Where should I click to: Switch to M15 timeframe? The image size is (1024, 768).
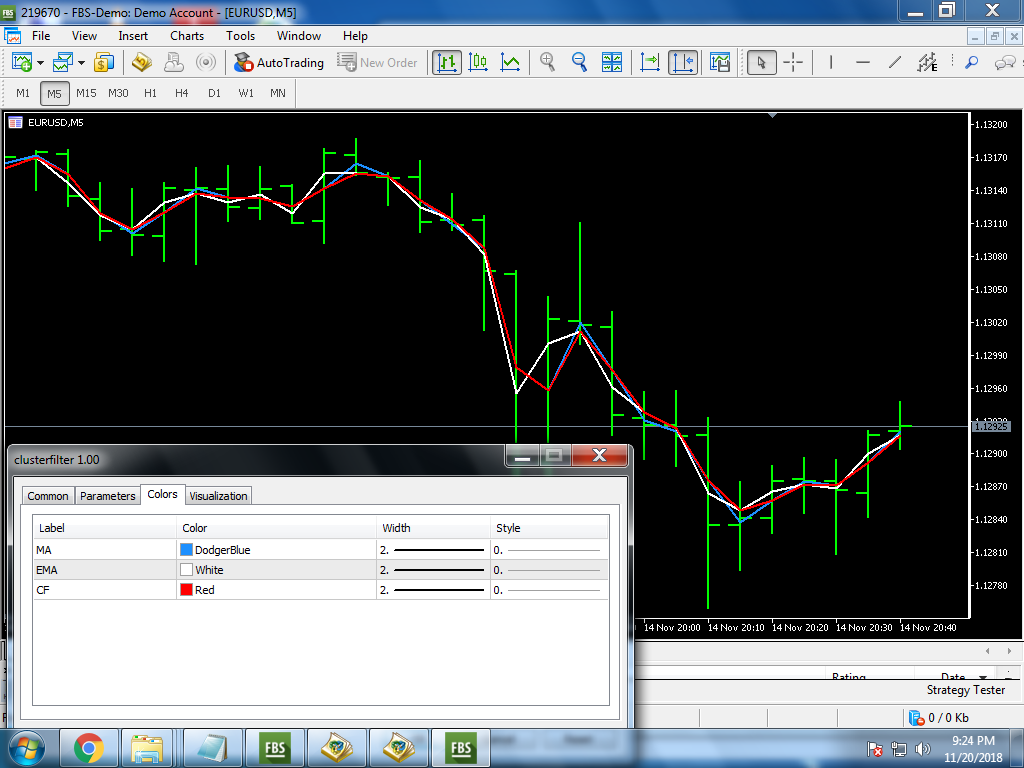[86, 93]
